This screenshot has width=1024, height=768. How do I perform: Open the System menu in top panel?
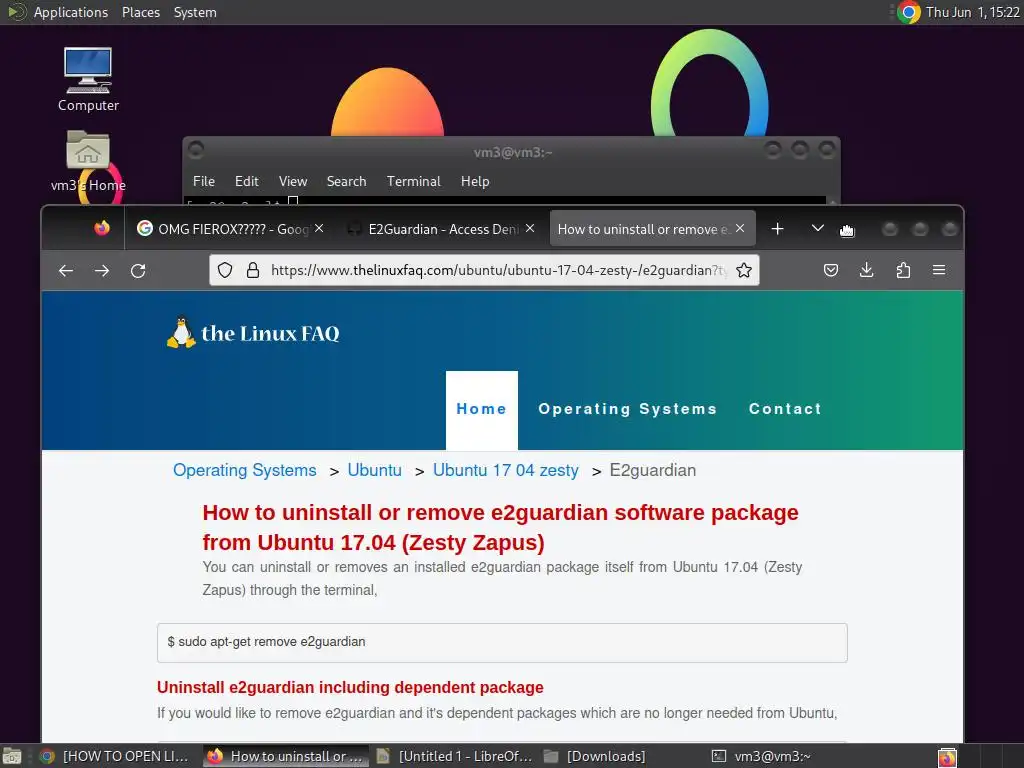click(x=195, y=12)
